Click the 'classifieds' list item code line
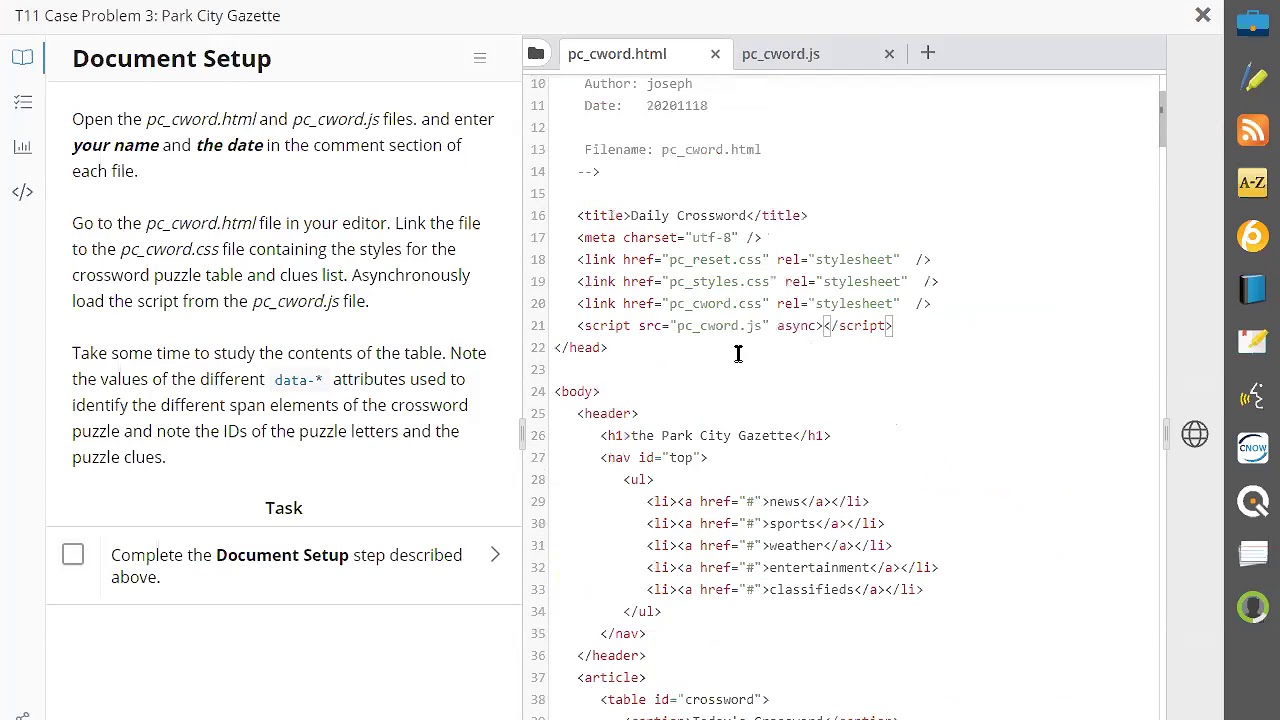Viewport: 1280px width, 720px height. pos(785,590)
